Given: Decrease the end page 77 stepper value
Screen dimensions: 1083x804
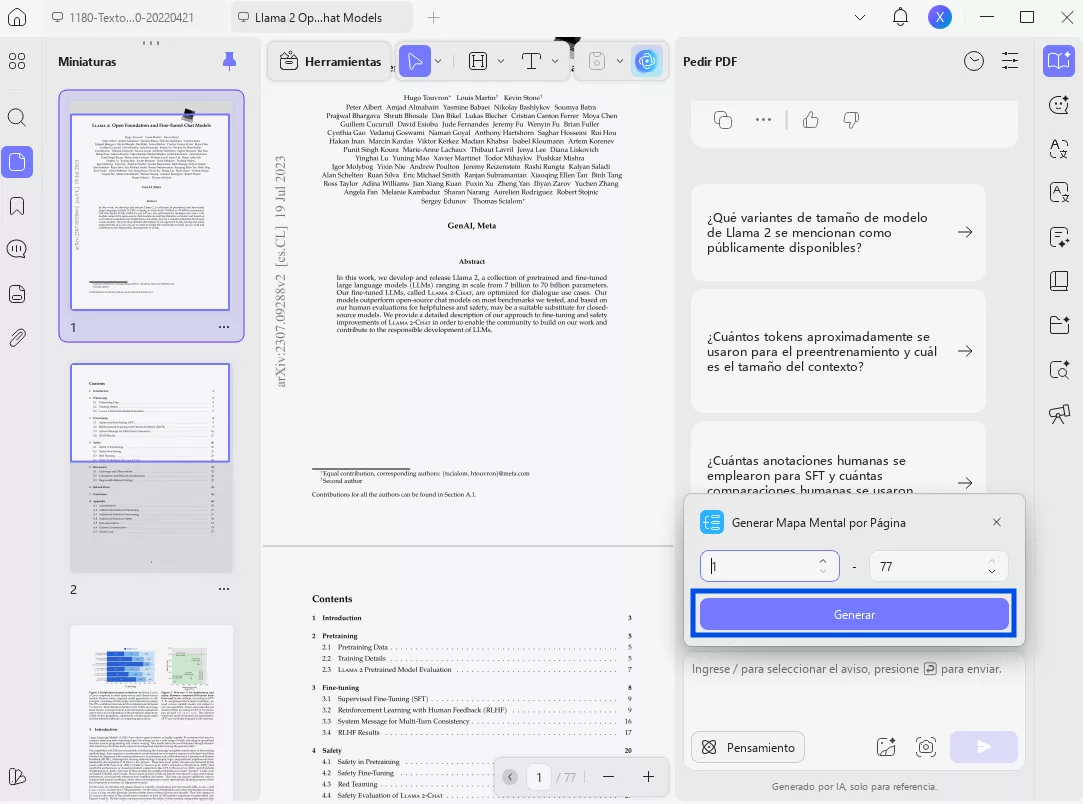Looking at the screenshot, I should click(992, 571).
